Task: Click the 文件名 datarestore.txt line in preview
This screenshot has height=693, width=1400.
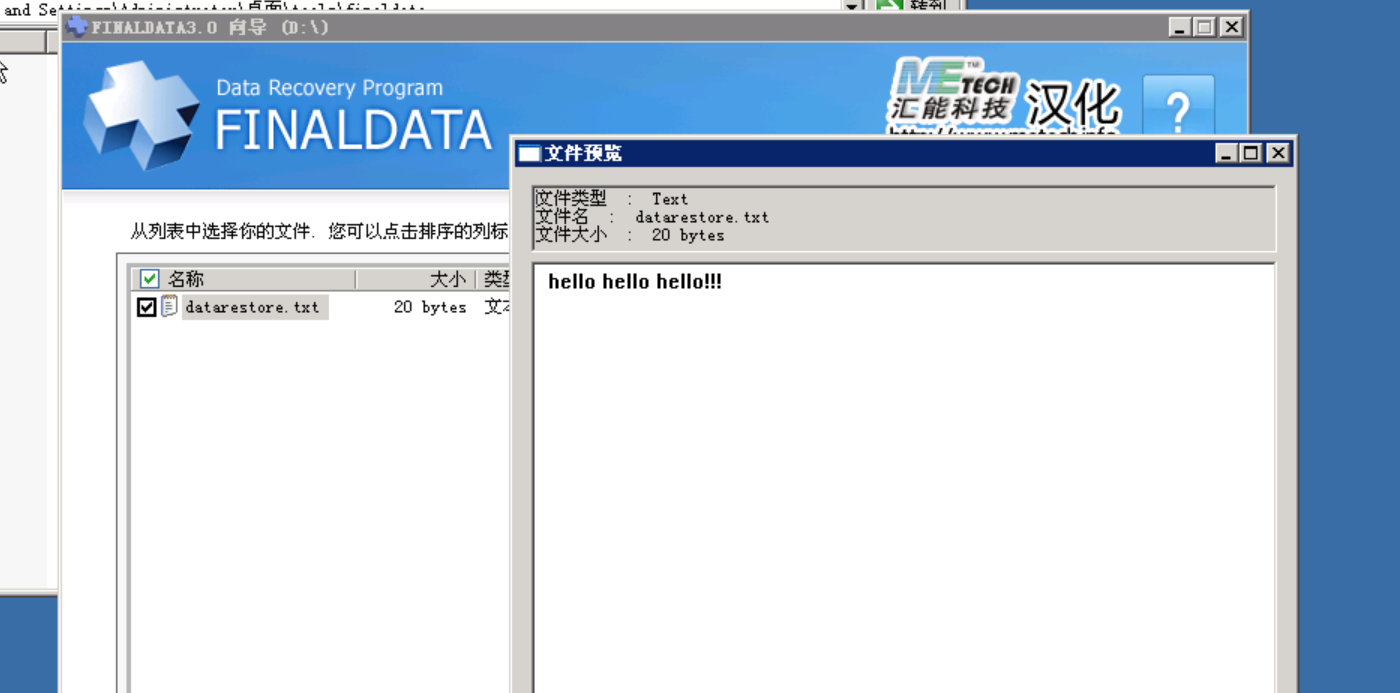Action: pyautogui.click(x=652, y=217)
